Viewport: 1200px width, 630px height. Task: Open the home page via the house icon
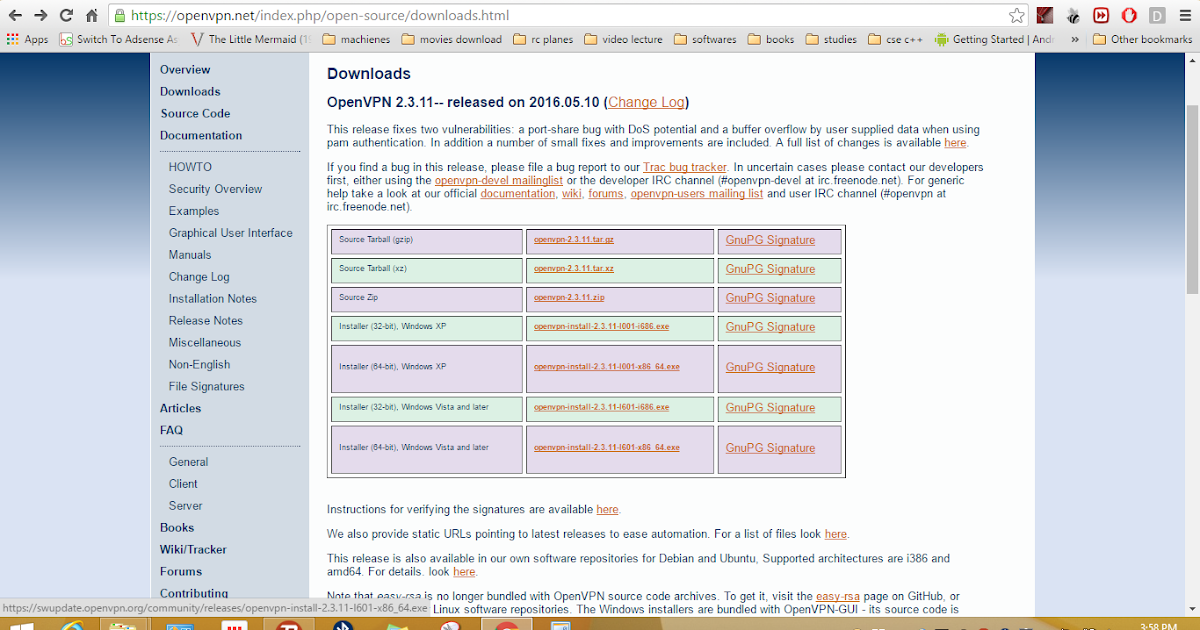point(91,16)
